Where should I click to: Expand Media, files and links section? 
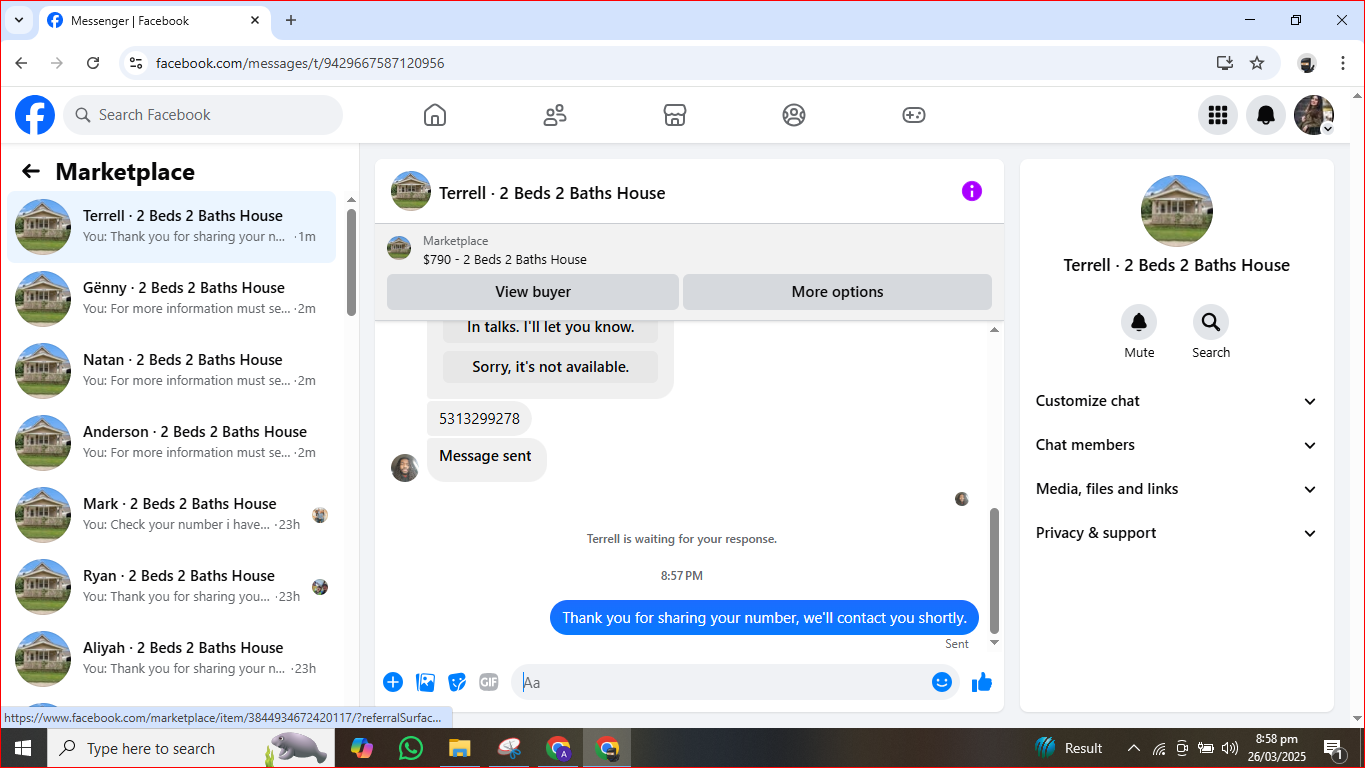[1177, 489]
